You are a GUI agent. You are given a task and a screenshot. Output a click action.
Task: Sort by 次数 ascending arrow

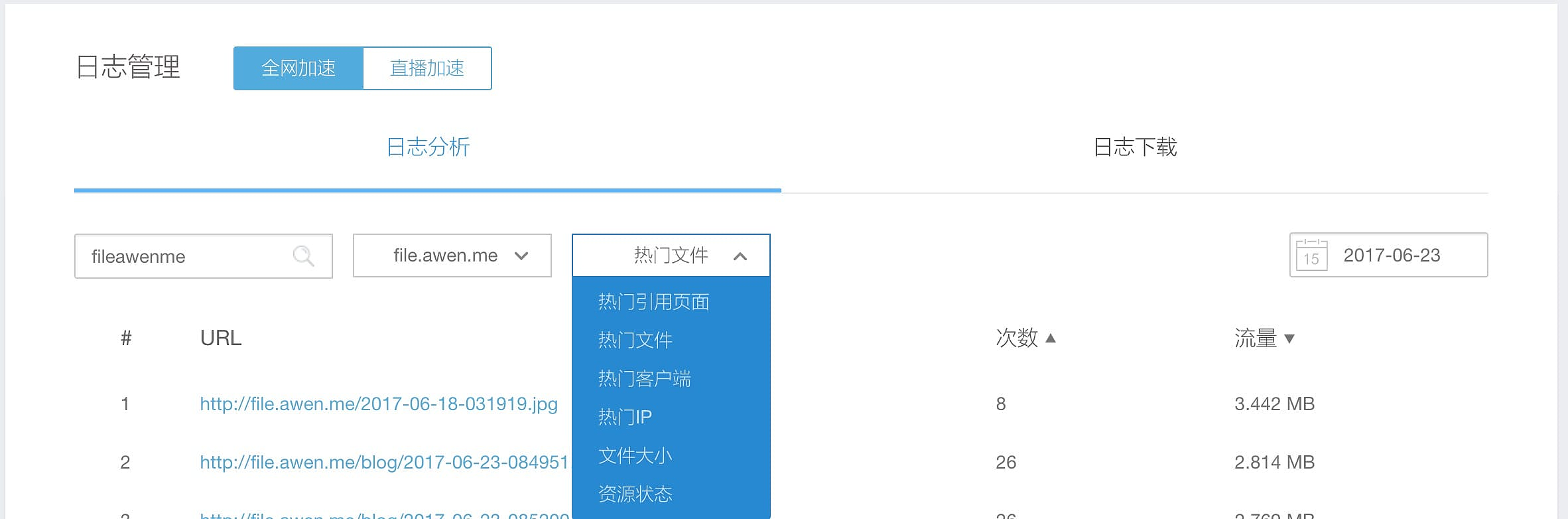(x=1050, y=338)
